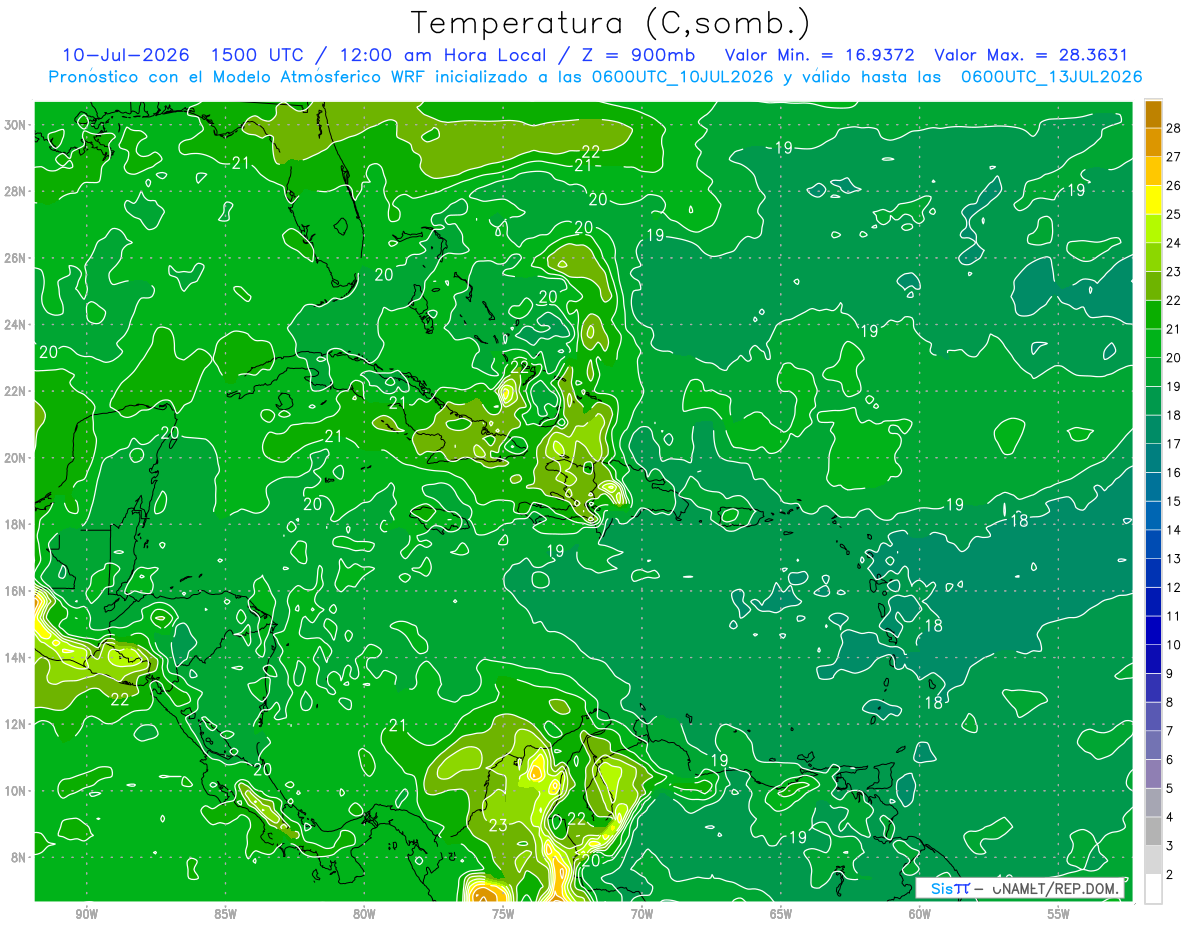Click the 75W longitude axis label
1200x927 pixels.
tap(503, 914)
